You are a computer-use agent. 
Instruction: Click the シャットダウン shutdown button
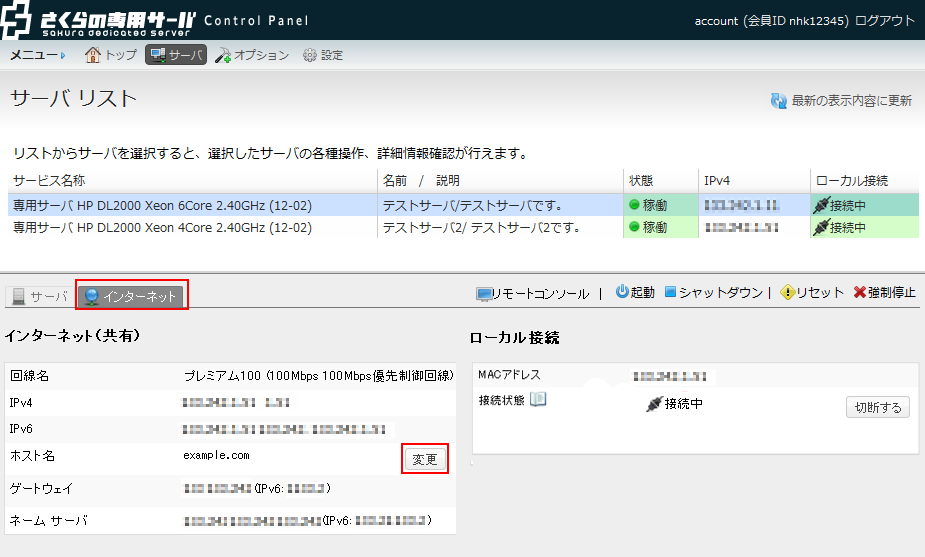click(x=713, y=293)
